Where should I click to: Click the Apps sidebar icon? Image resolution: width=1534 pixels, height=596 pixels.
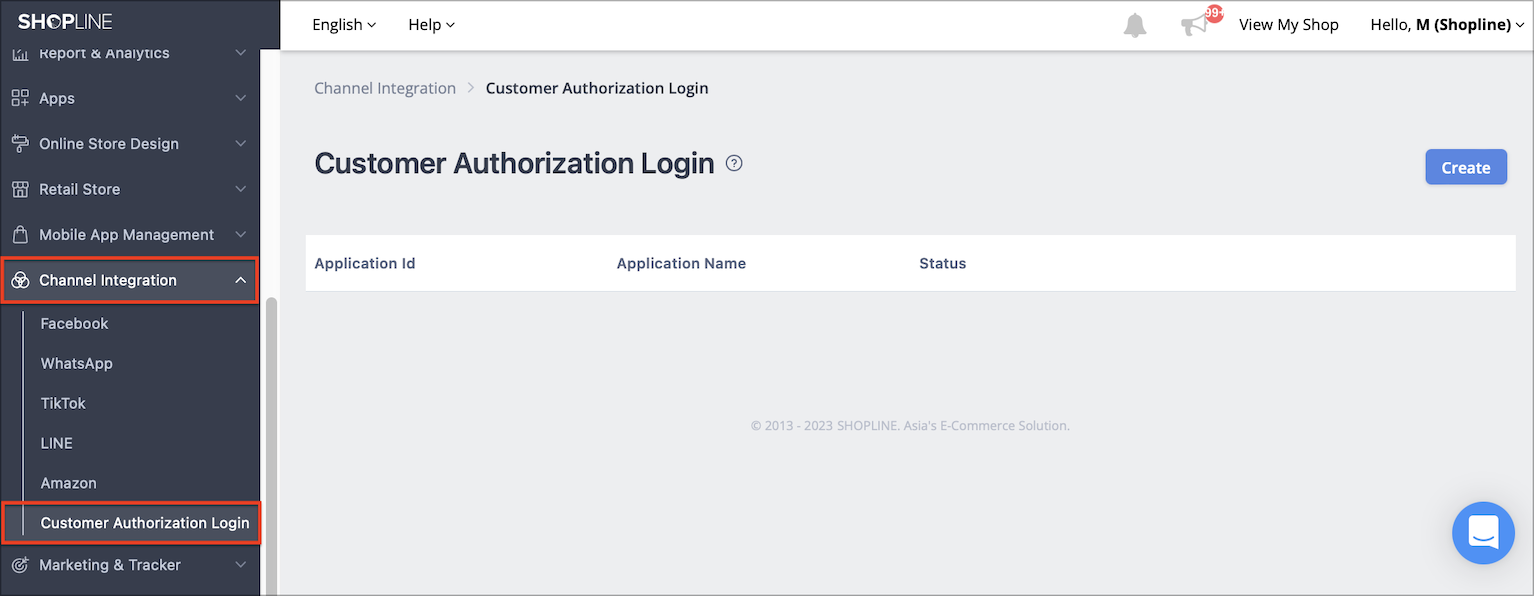pyautogui.click(x=21, y=98)
